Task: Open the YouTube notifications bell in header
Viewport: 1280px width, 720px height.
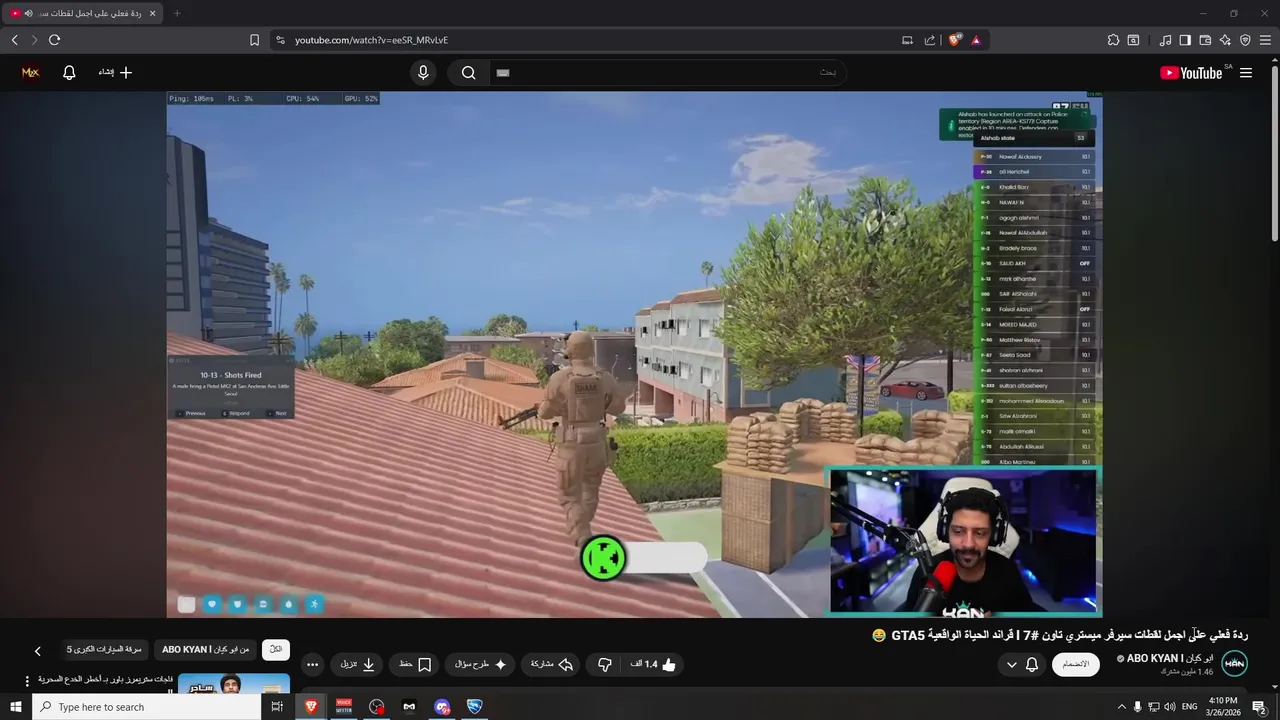Action: tap(69, 72)
